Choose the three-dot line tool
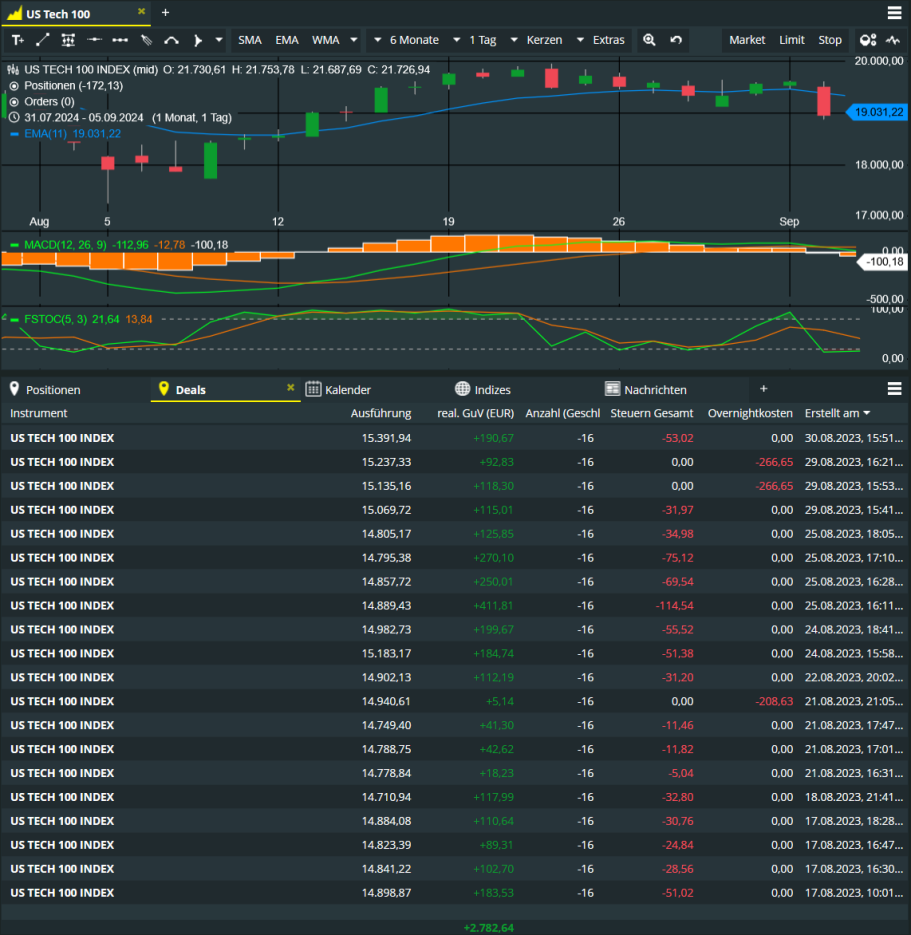This screenshot has height=935, width=911. point(120,40)
